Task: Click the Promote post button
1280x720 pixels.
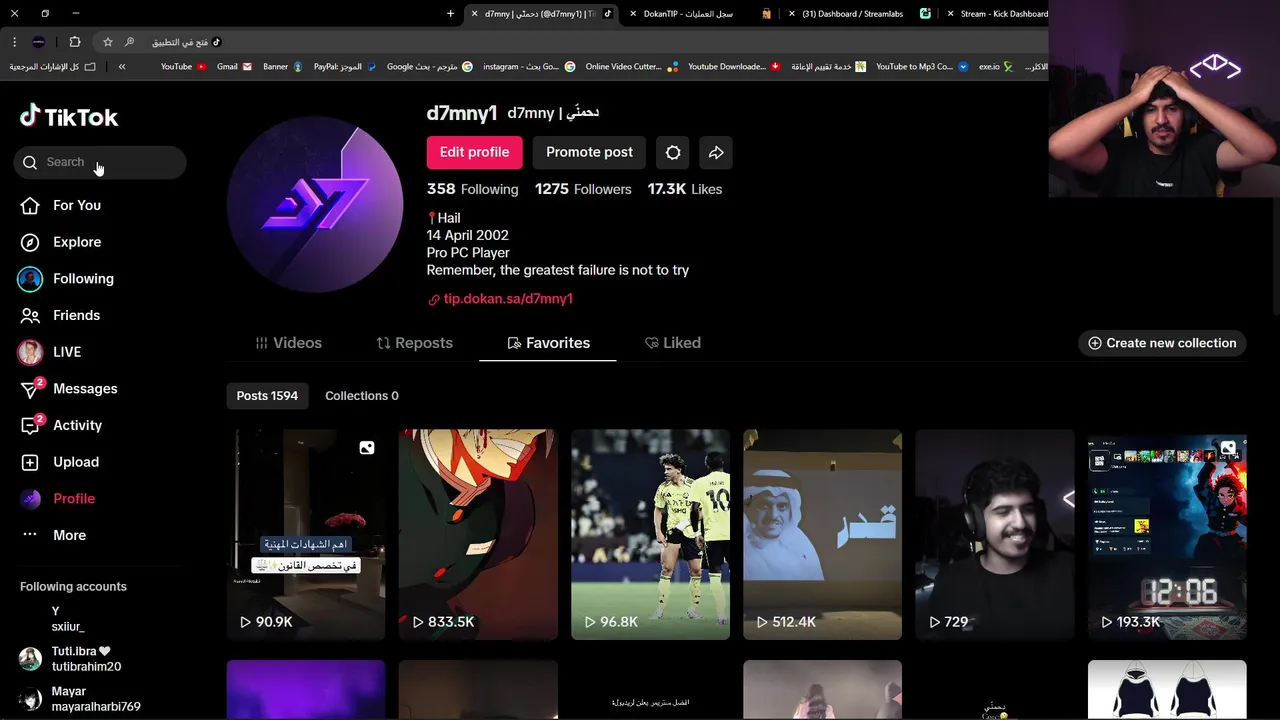Action: pyautogui.click(x=589, y=152)
